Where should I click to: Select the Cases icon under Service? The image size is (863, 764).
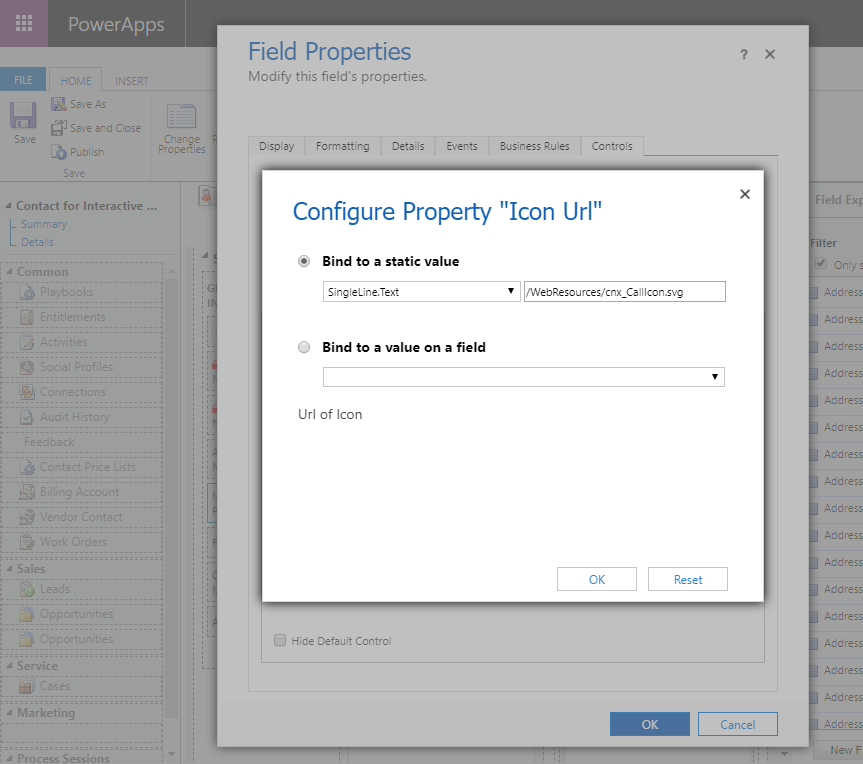pyautogui.click(x=27, y=686)
